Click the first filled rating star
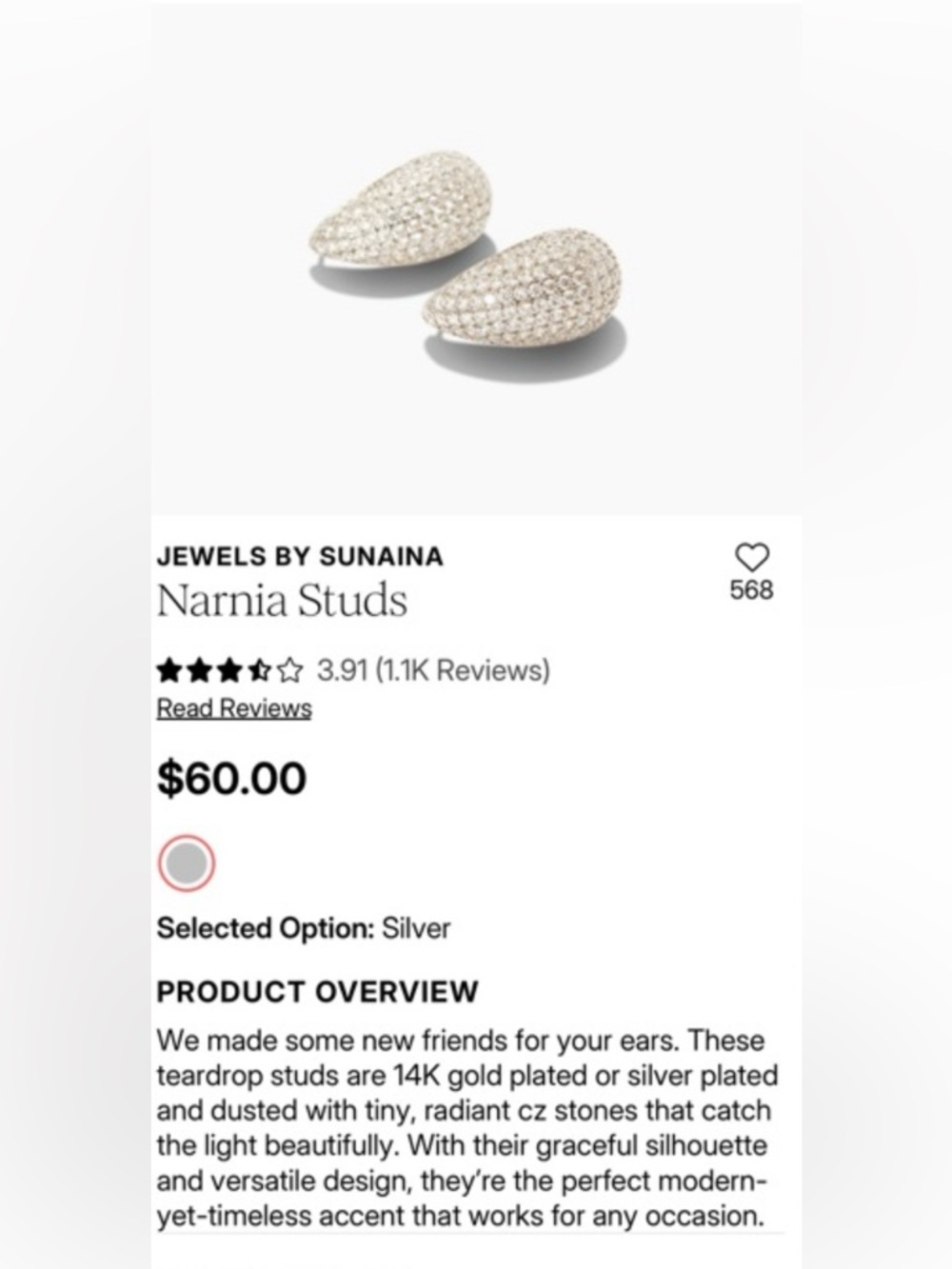 (x=169, y=671)
